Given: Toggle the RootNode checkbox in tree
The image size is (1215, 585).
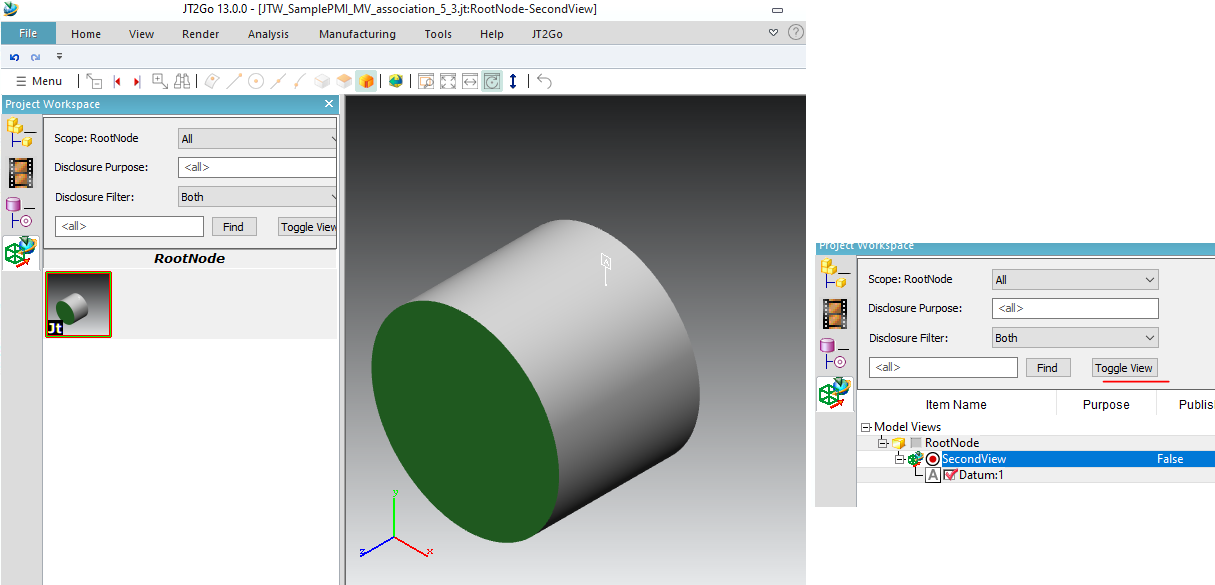Looking at the screenshot, I should pos(916,443).
